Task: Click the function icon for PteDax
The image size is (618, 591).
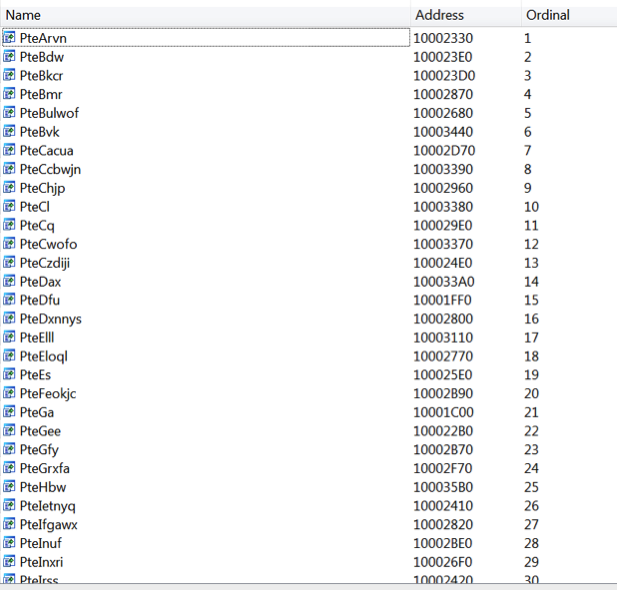Action: (10, 282)
